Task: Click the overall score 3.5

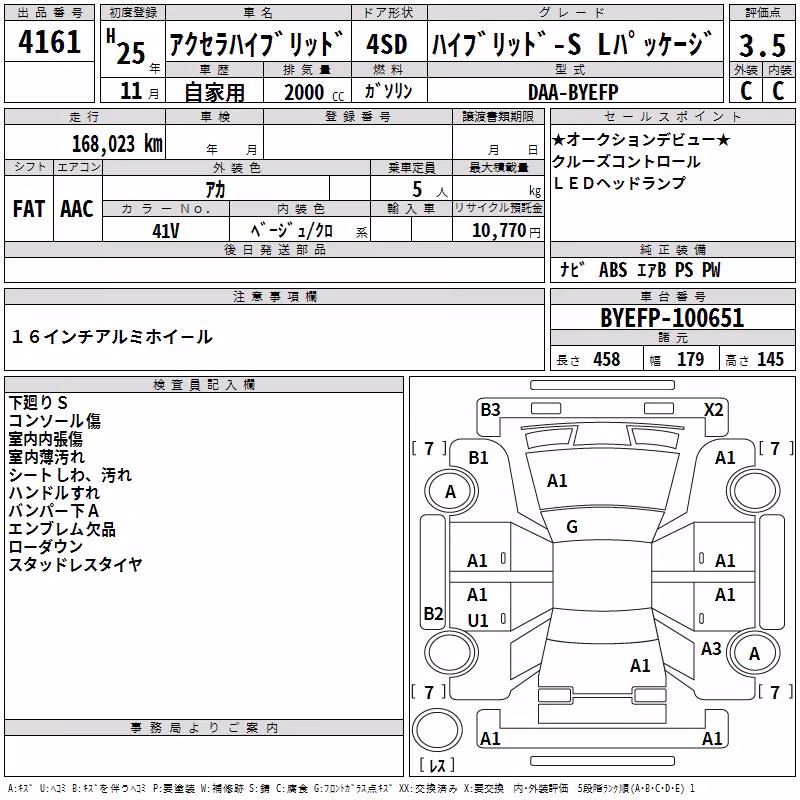Action: point(762,45)
